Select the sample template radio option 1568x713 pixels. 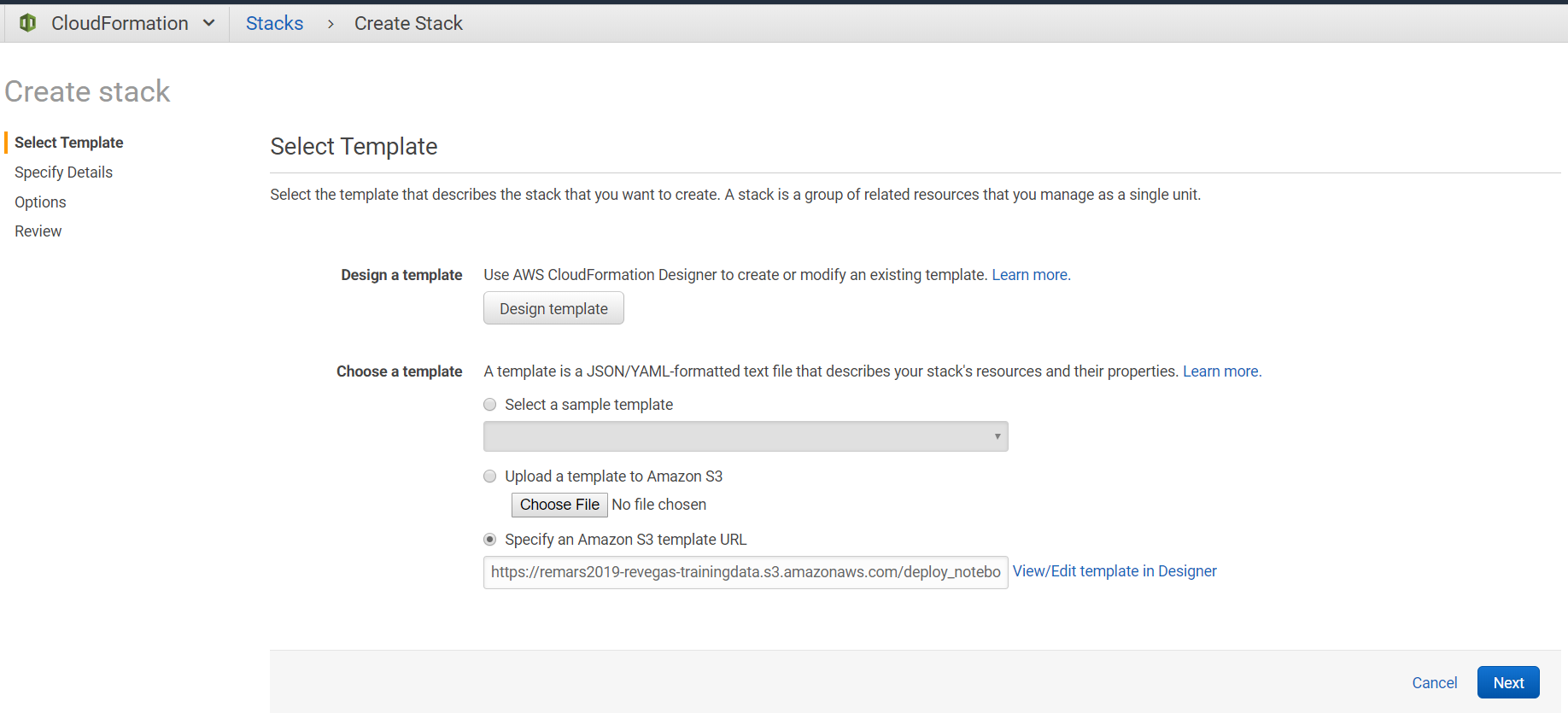(x=490, y=405)
